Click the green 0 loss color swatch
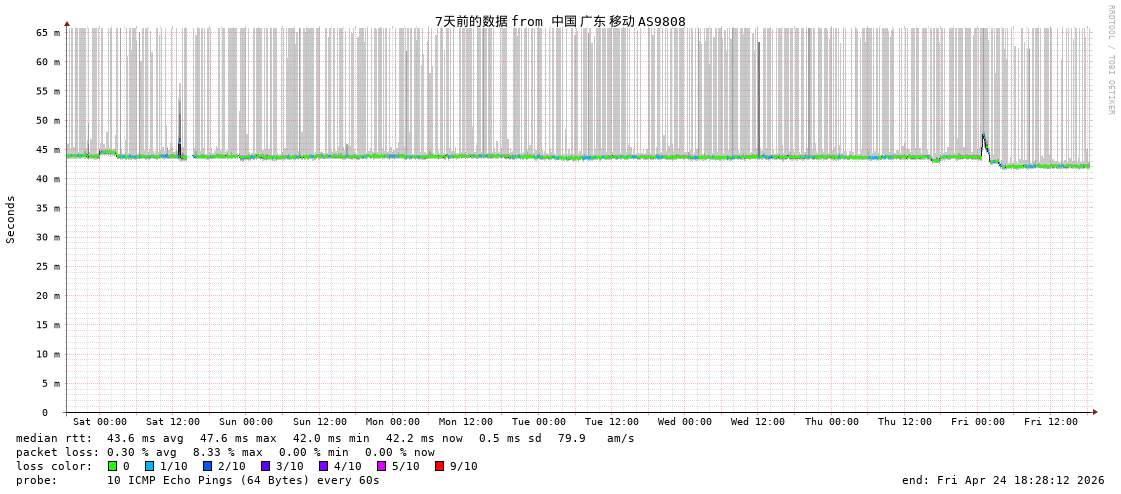This screenshot has height=494, width=1121. [112, 466]
